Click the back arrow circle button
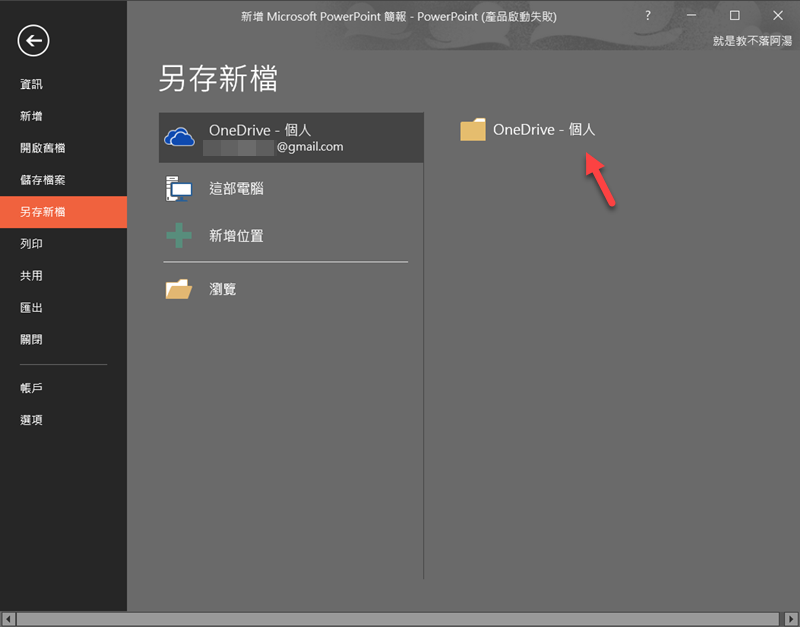 33,41
